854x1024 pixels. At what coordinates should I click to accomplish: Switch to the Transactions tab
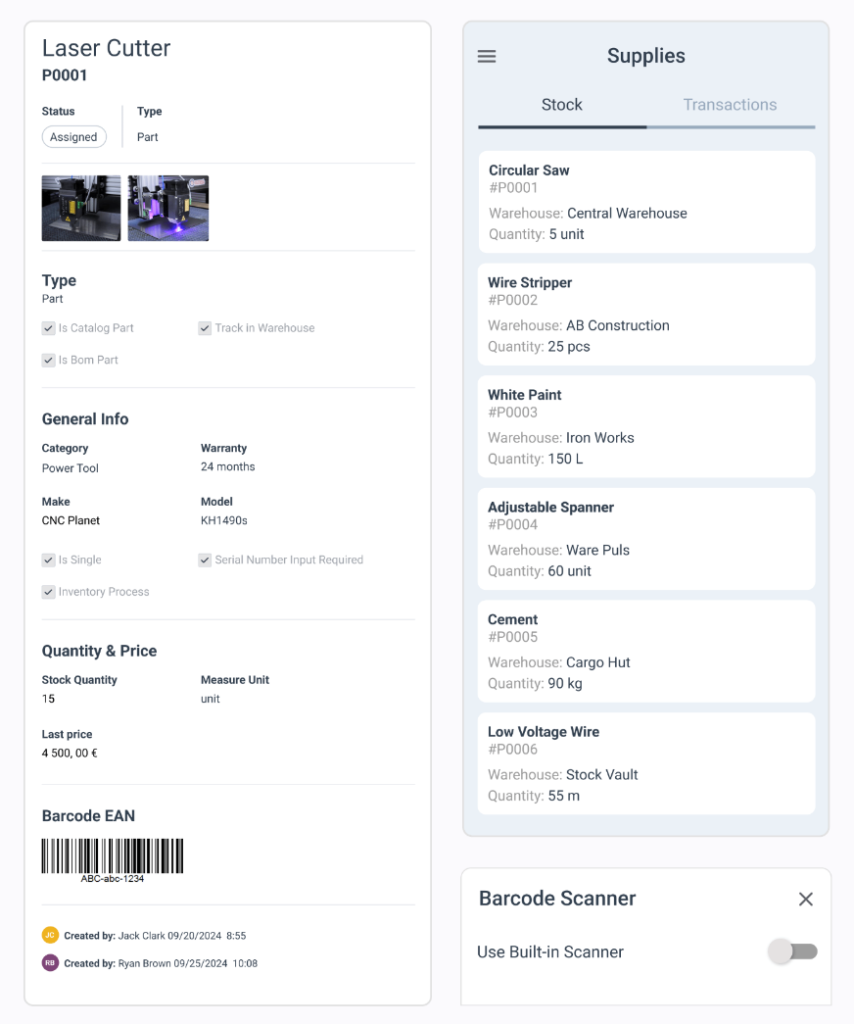click(x=731, y=104)
